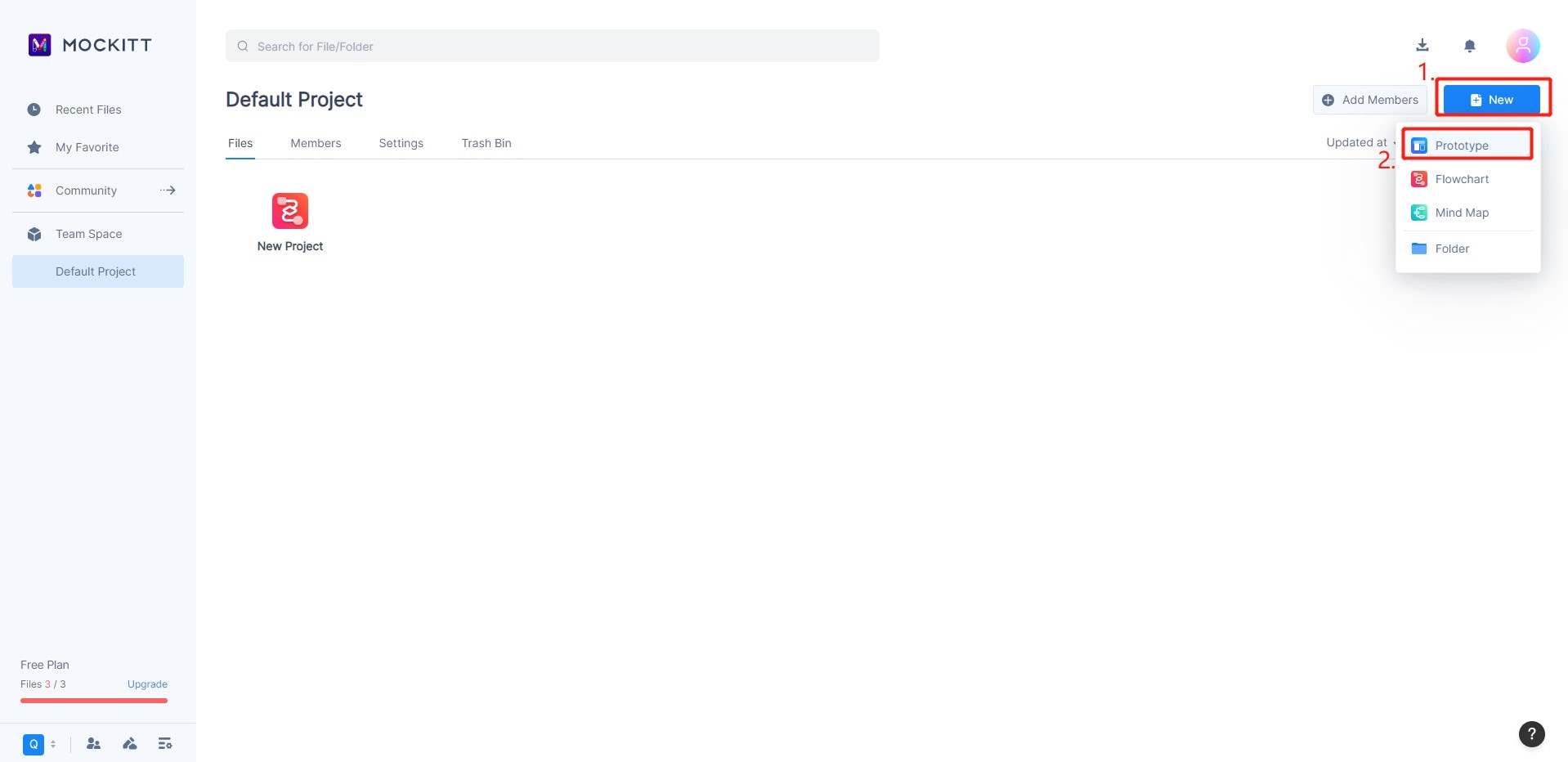1568x762 pixels.
Task: Choose Folder from the New menu
Action: pyautogui.click(x=1467, y=249)
